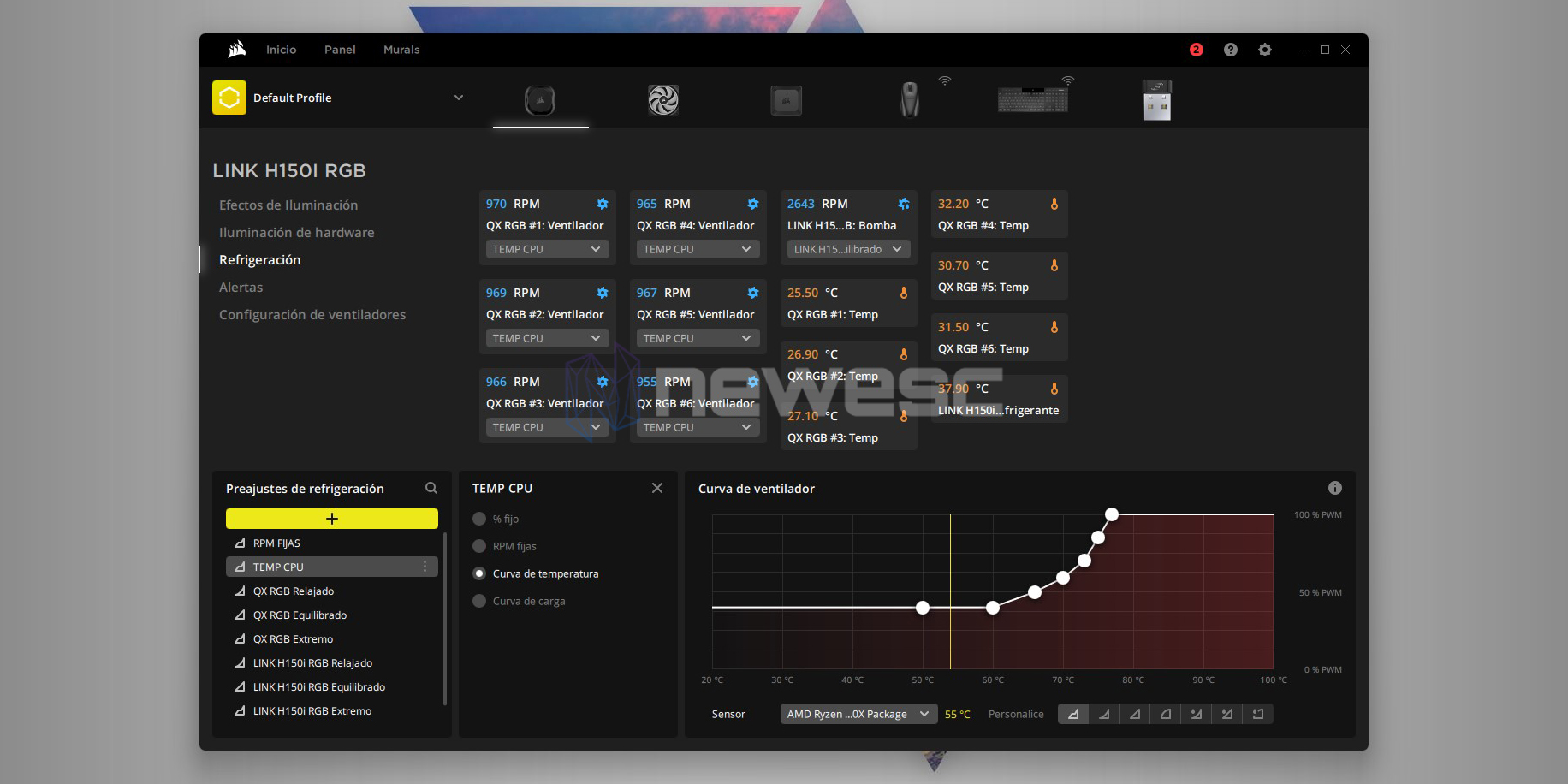Apply last curve shape preset icon
The image size is (1568, 784).
(x=1258, y=714)
